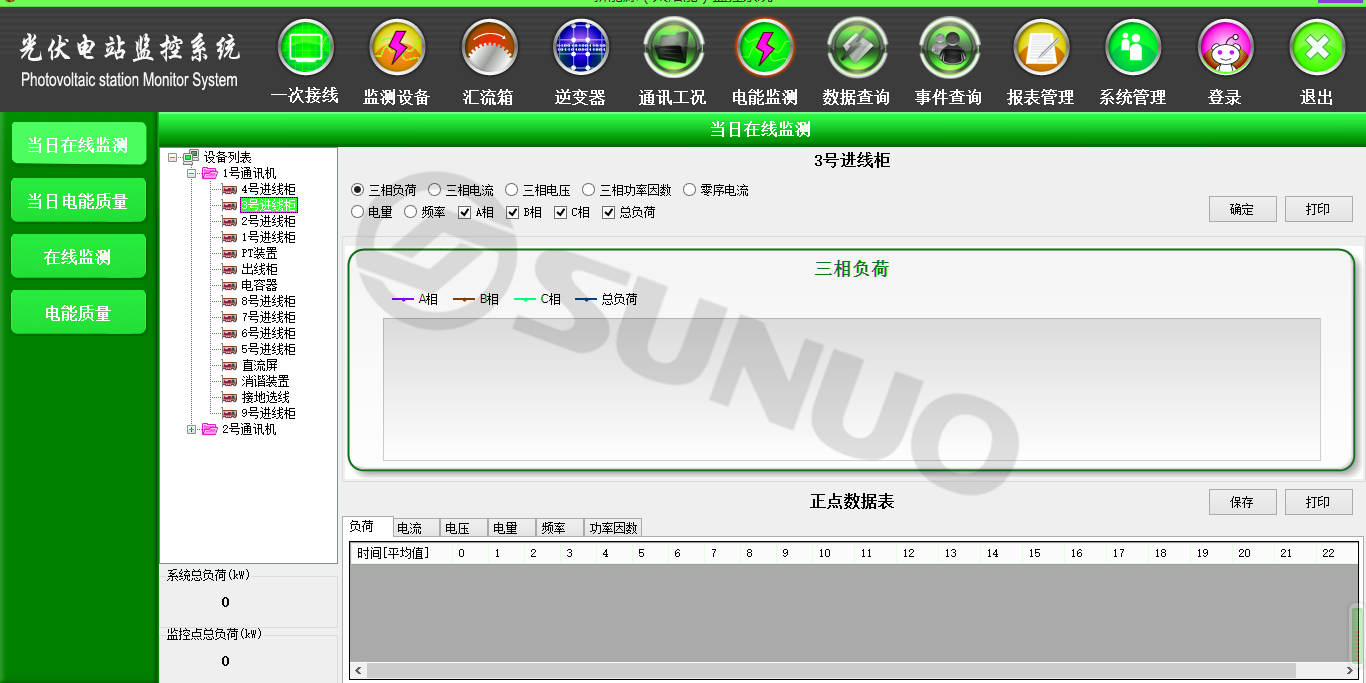This screenshot has width=1366, height=683.
Task: Select the 频率 radio button
Action: [x=411, y=212]
